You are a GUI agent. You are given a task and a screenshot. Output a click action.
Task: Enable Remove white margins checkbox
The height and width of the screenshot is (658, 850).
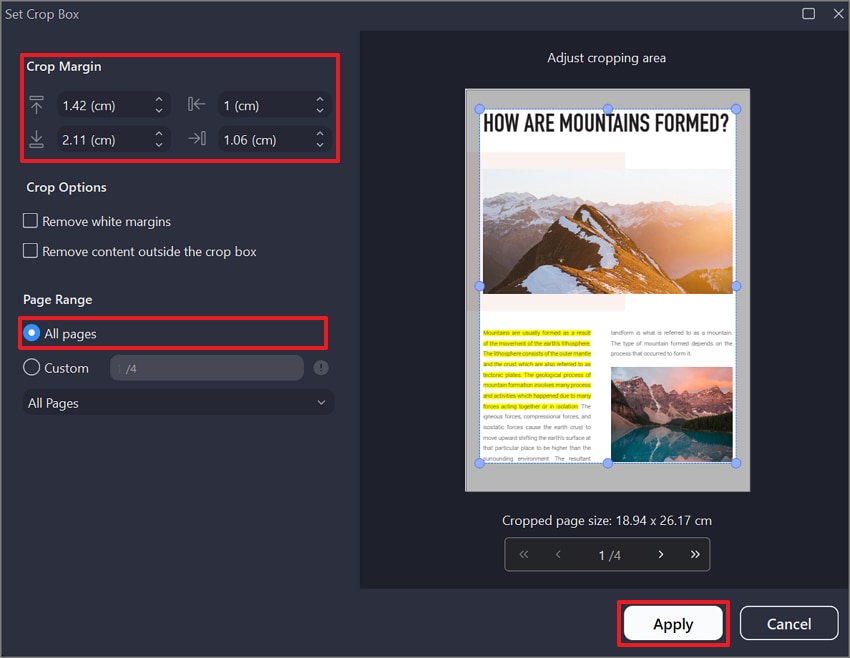click(30, 221)
